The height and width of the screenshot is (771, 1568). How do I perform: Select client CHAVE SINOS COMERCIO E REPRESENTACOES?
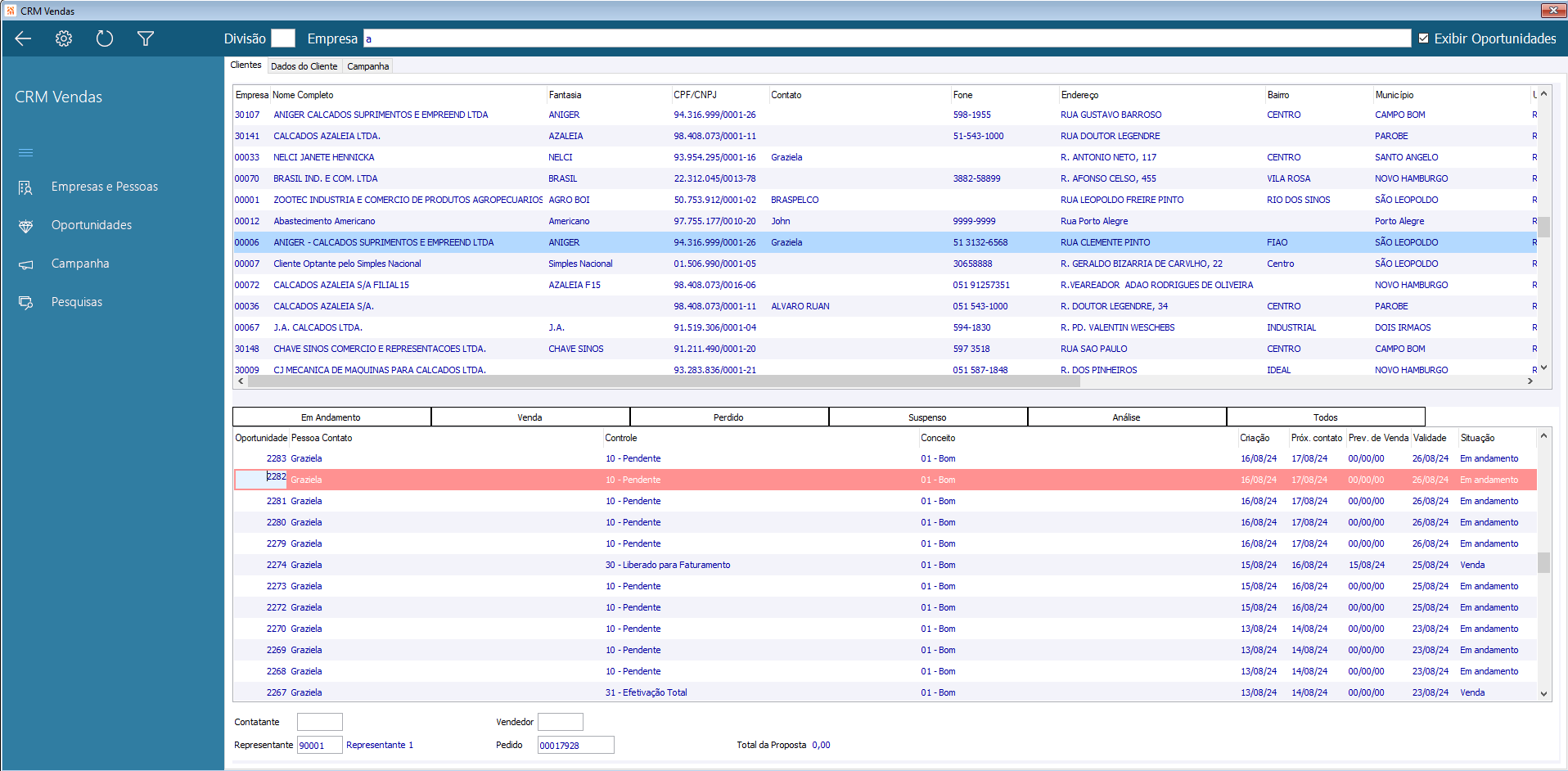379,349
